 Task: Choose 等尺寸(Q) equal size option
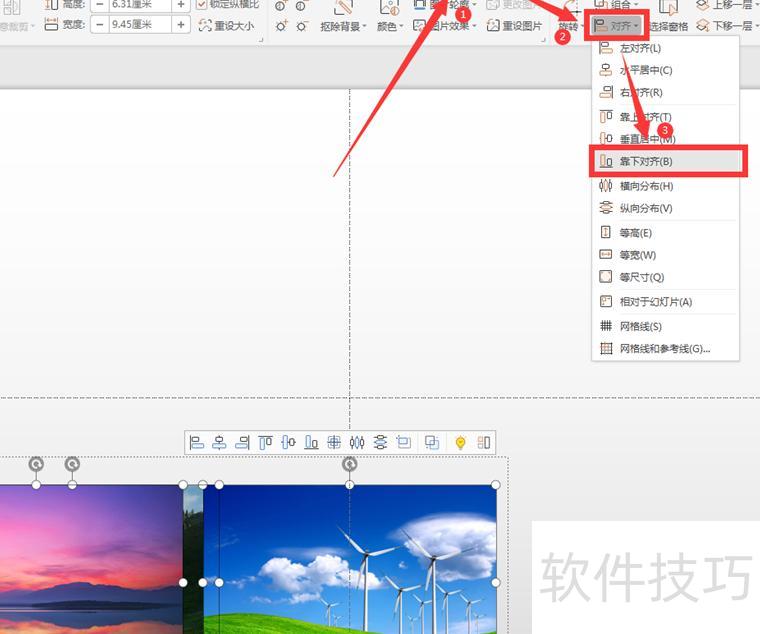click(x=665, y=277)
